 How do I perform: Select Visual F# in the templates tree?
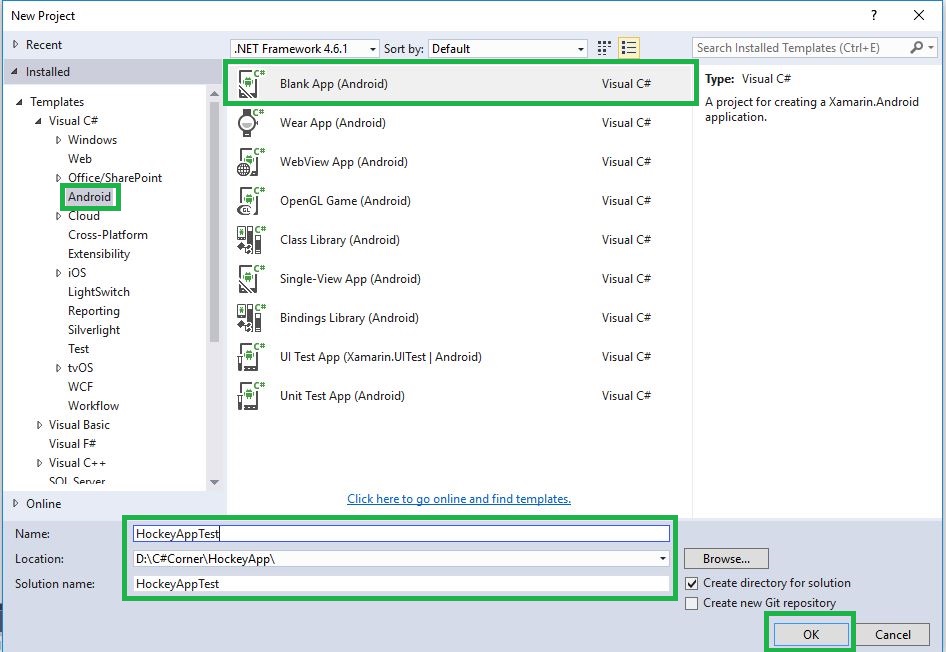coord(72,443)
